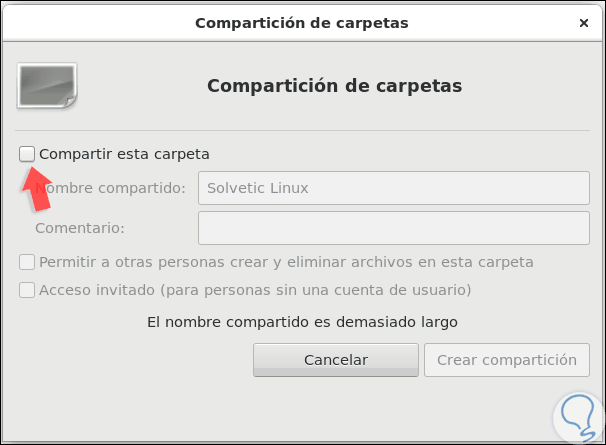
Task: Toggle the Acceso invitado checkbox
Action: 27,290
